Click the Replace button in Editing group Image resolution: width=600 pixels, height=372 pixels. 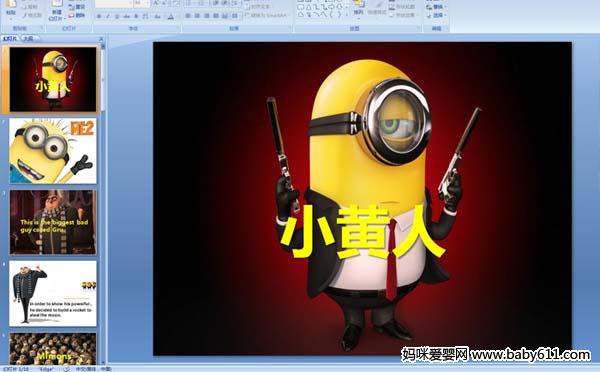pyautogui.click(x=436, y=7)
